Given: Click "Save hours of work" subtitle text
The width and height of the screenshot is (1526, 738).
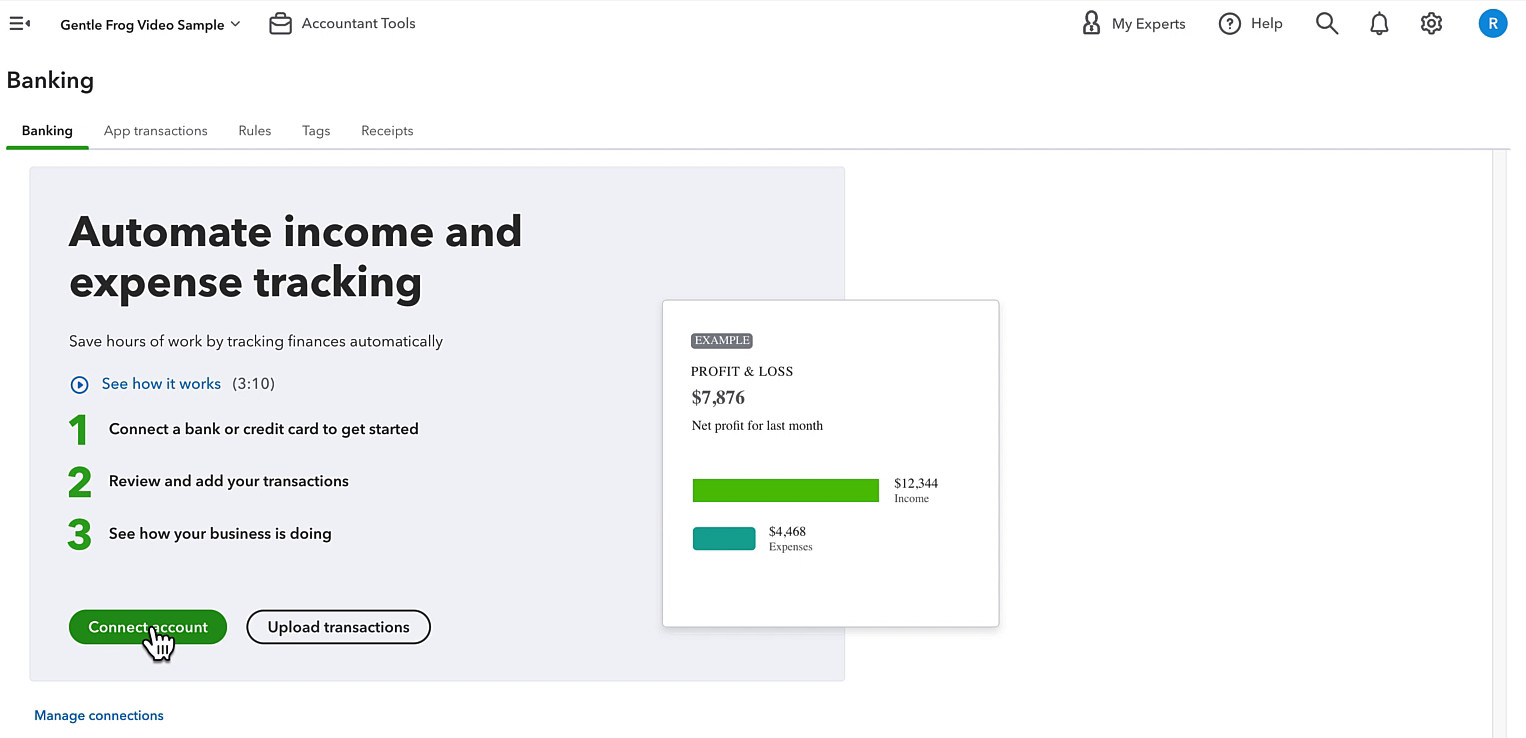Looking at the screenshot, I should (x=256, y=342).
